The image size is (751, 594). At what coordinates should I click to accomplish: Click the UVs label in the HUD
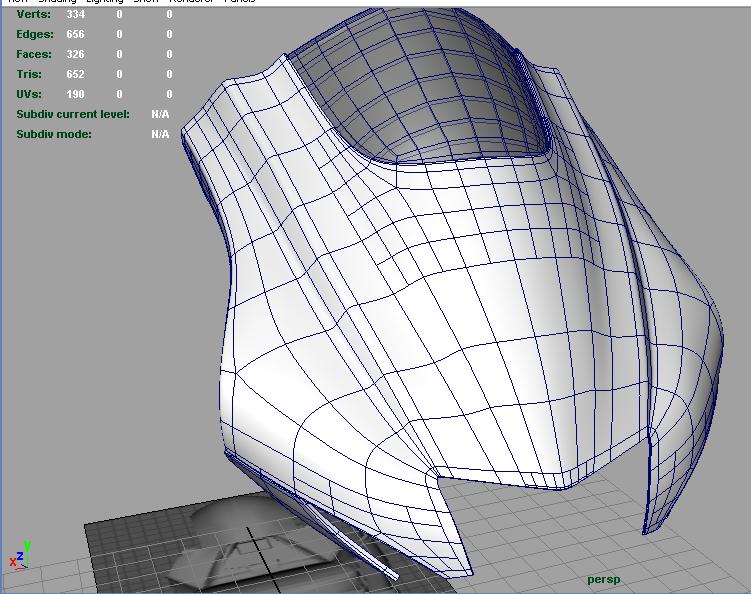click(29, 94)
